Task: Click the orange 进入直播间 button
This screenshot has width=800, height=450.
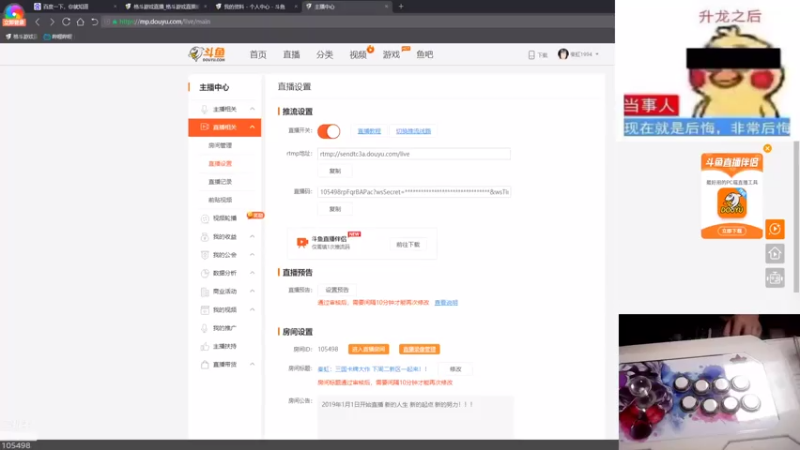Action: pyautogui.click(x=368, y=349)
